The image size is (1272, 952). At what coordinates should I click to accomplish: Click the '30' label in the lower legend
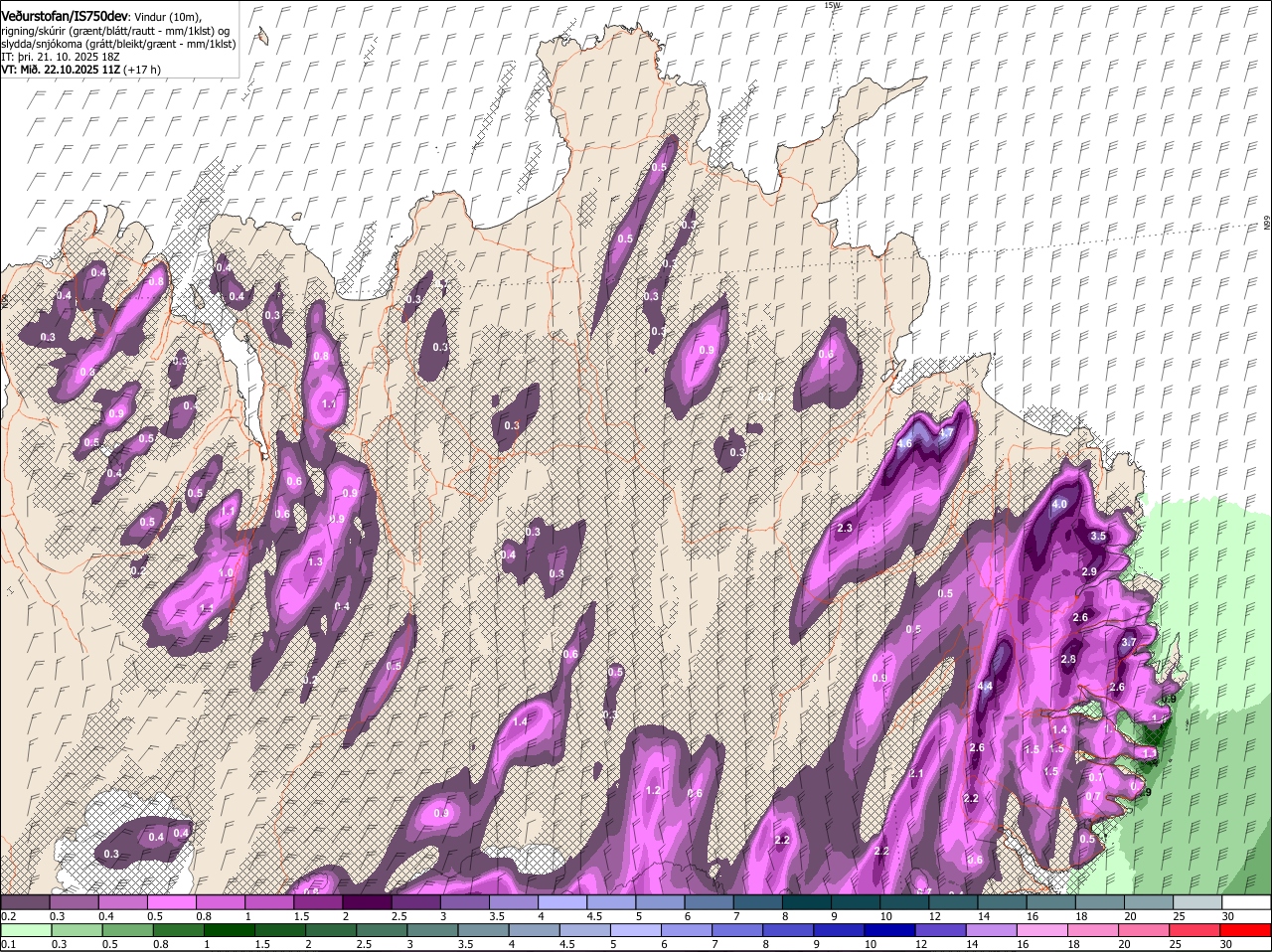[1228, 944]
